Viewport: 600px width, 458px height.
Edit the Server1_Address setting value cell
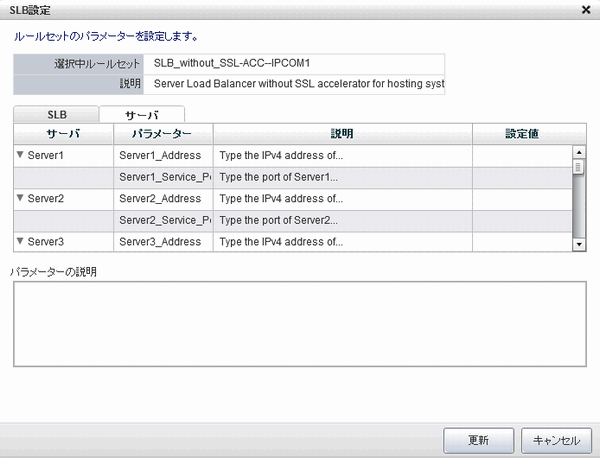522,156
